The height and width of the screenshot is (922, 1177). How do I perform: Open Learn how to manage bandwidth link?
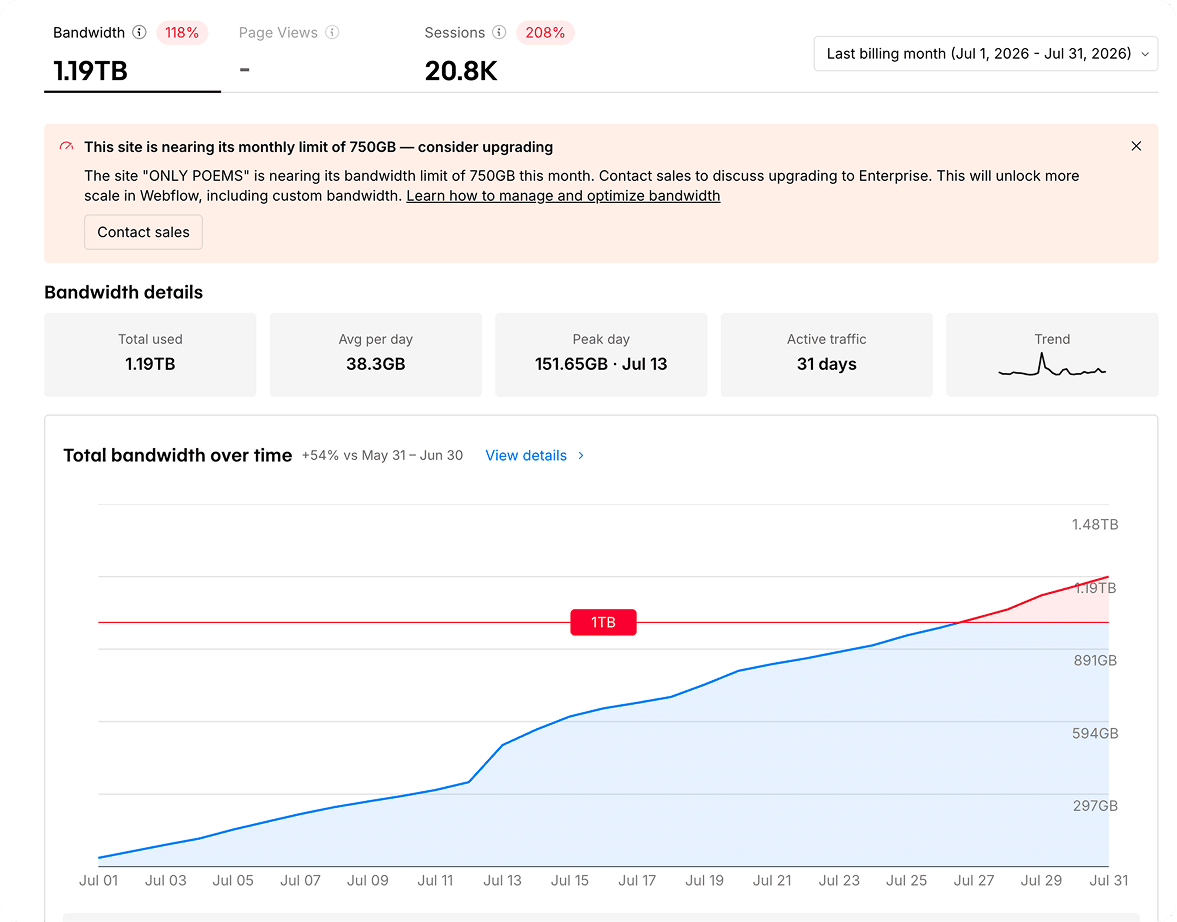point(563,196)
